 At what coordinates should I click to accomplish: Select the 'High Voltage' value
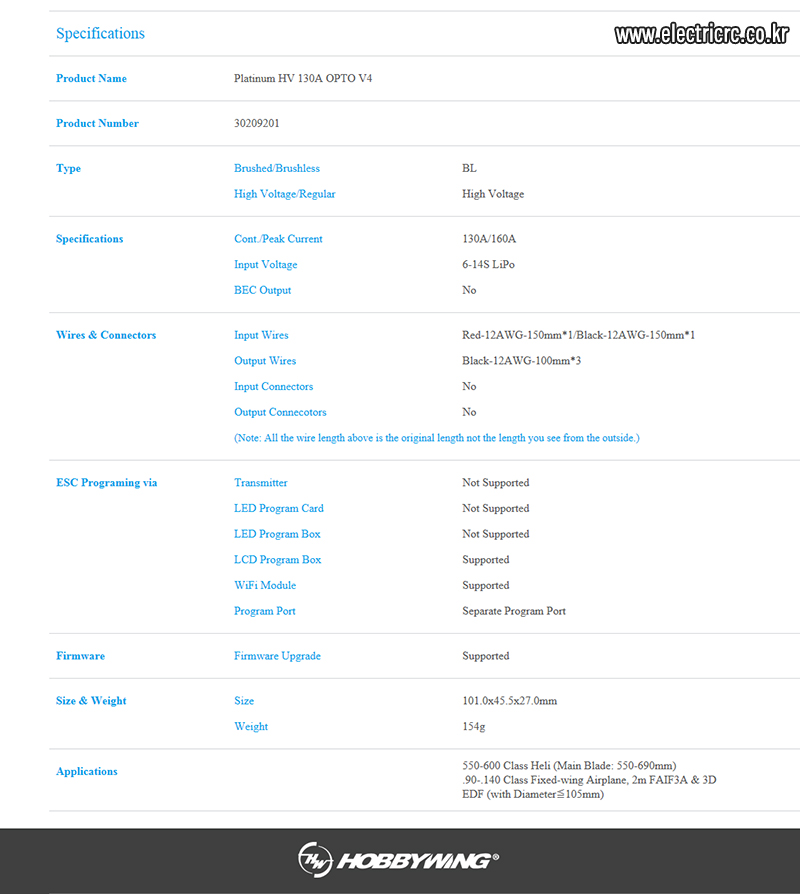point(493,194)
